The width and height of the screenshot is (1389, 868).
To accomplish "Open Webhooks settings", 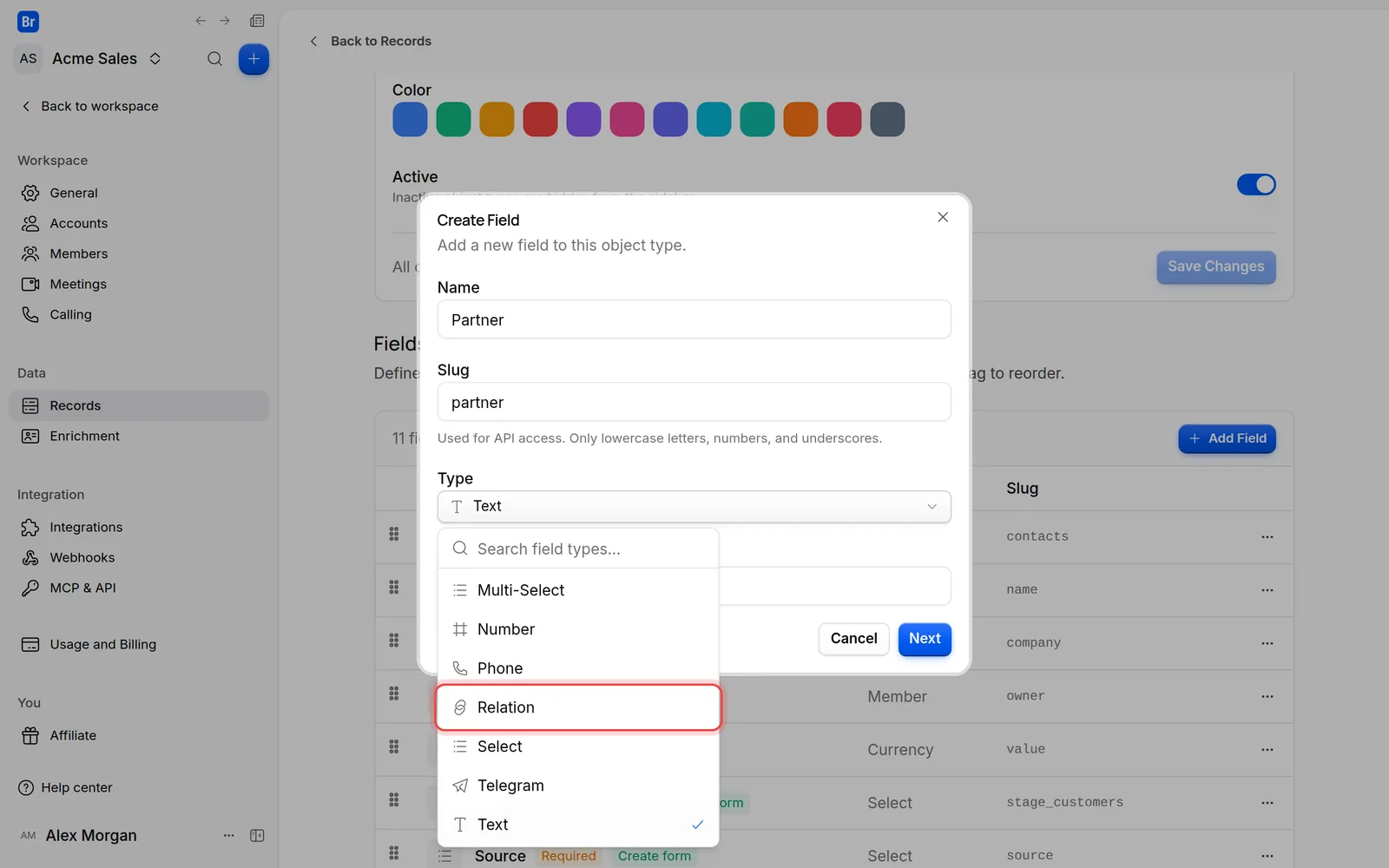I will (x=139, y=557).
